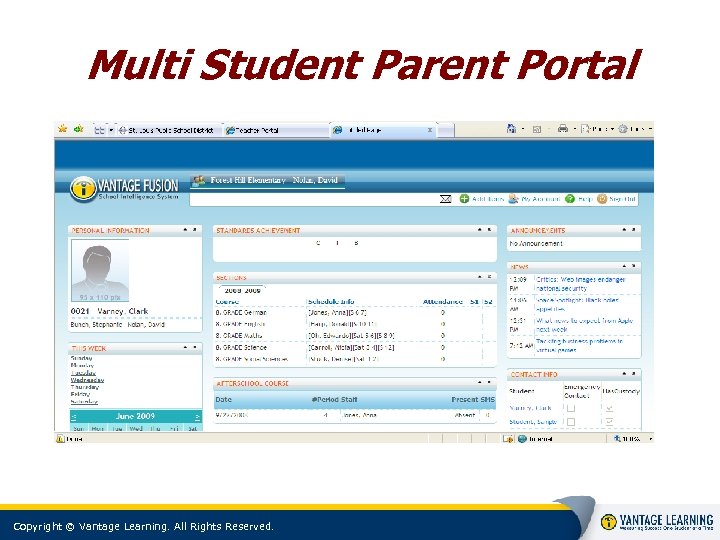Click the Favorites star icon in browser toolbar
720x540 pixels.
pos(62,129)
